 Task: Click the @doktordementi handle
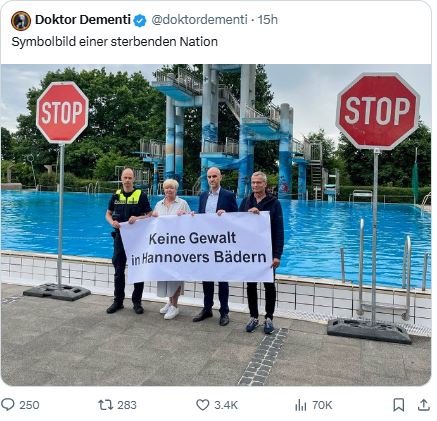pos(199,20)
